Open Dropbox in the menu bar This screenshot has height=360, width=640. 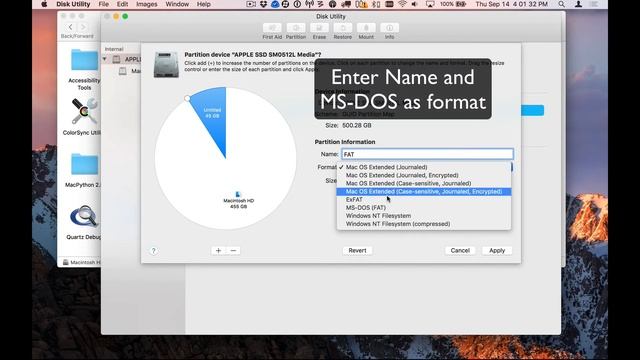(263, 4)
